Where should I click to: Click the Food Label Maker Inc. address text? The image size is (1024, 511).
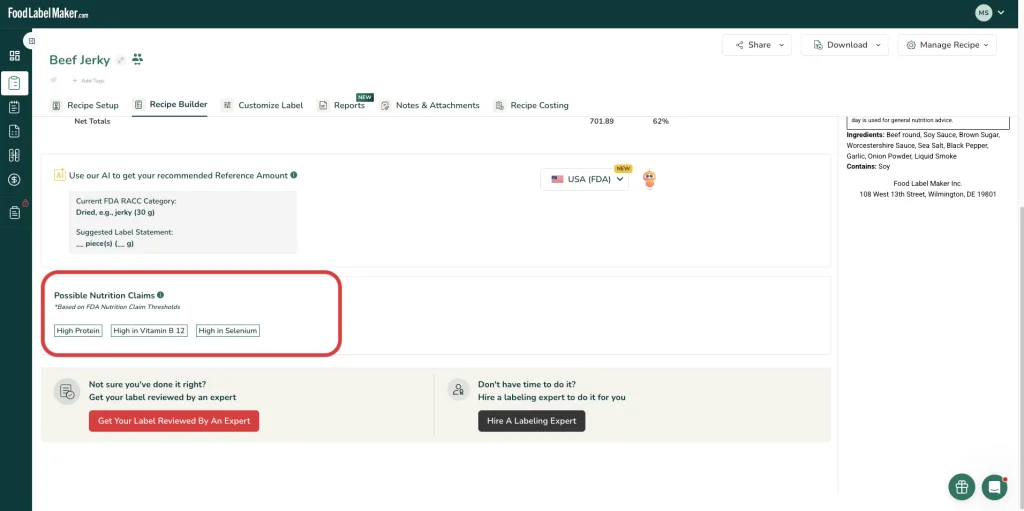point(927,189)
